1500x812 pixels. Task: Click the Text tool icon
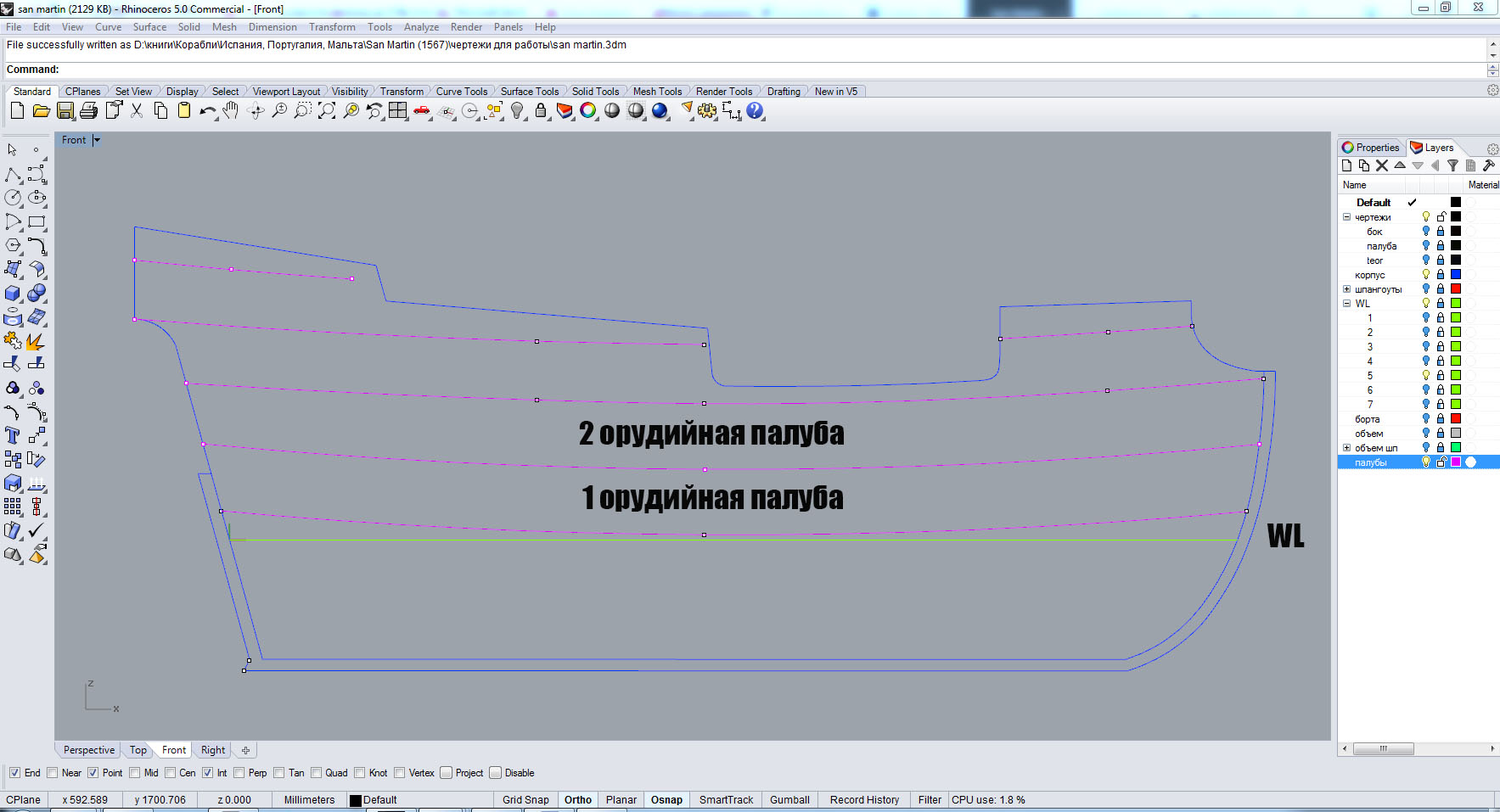point(13,435)
